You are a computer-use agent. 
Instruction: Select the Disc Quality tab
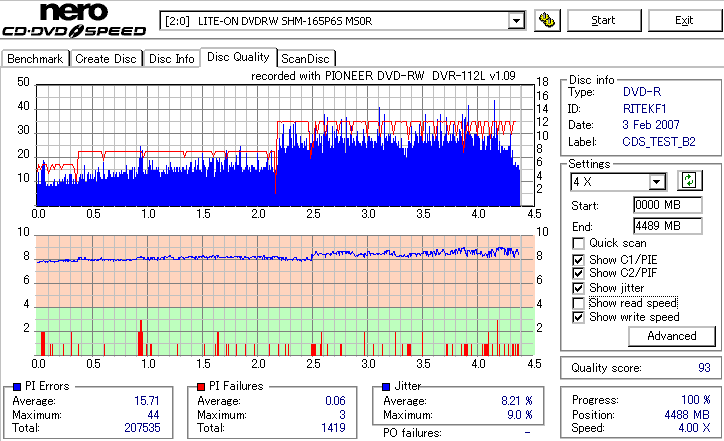point(238,57)
